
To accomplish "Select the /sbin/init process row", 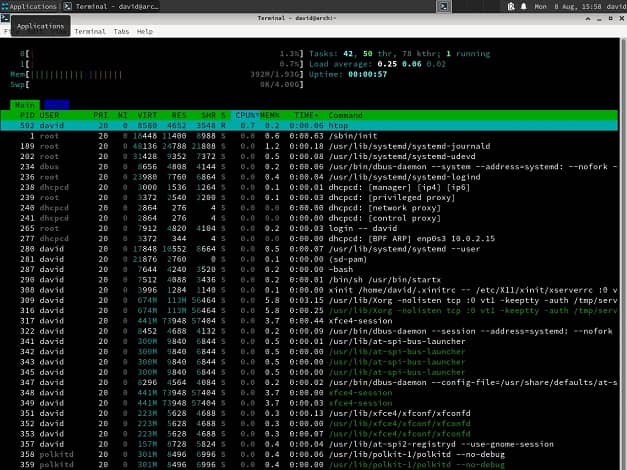I will 309,136.
